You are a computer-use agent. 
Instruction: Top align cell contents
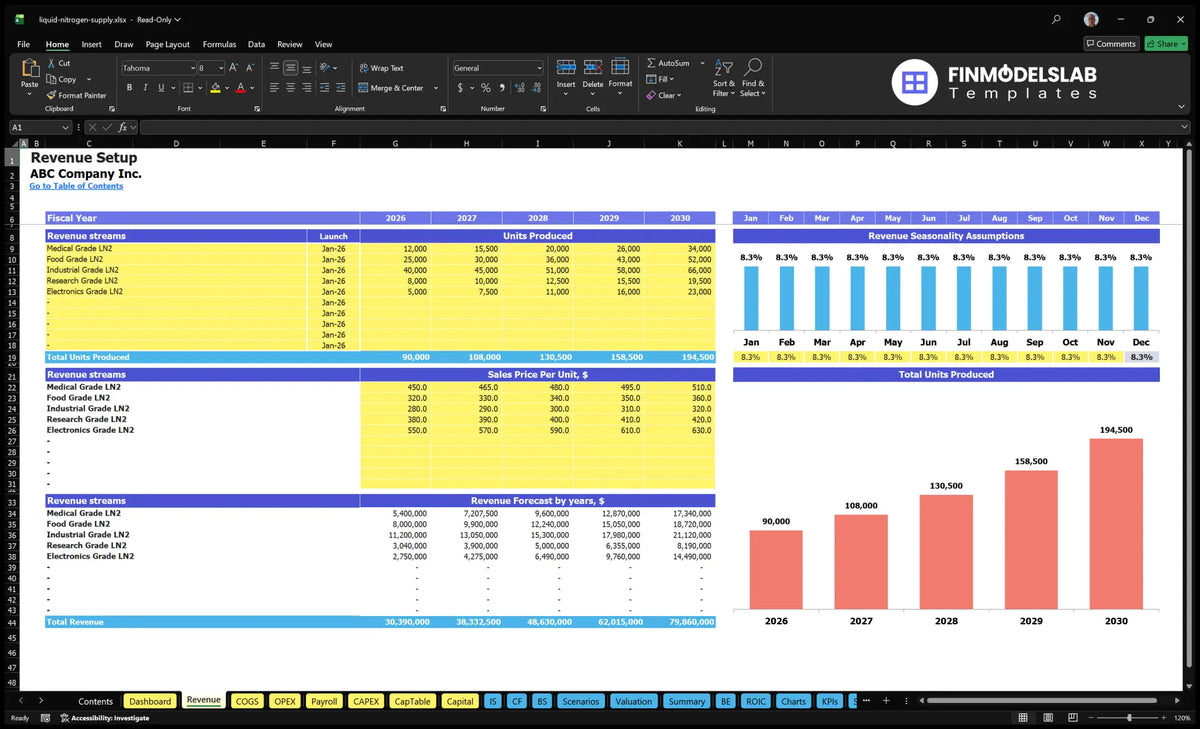[x=274, y=68]
